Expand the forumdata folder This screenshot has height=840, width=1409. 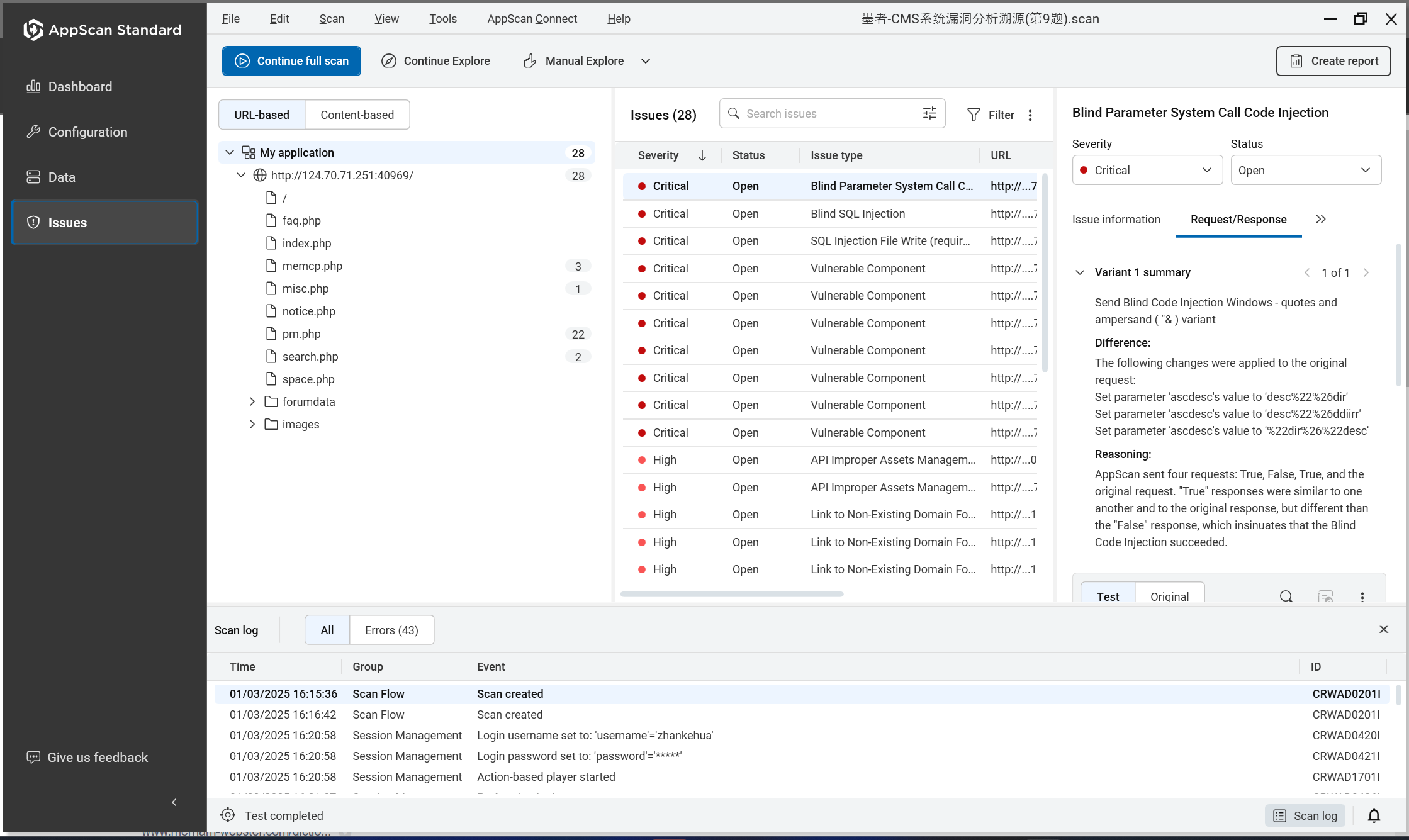coord(252,401)
